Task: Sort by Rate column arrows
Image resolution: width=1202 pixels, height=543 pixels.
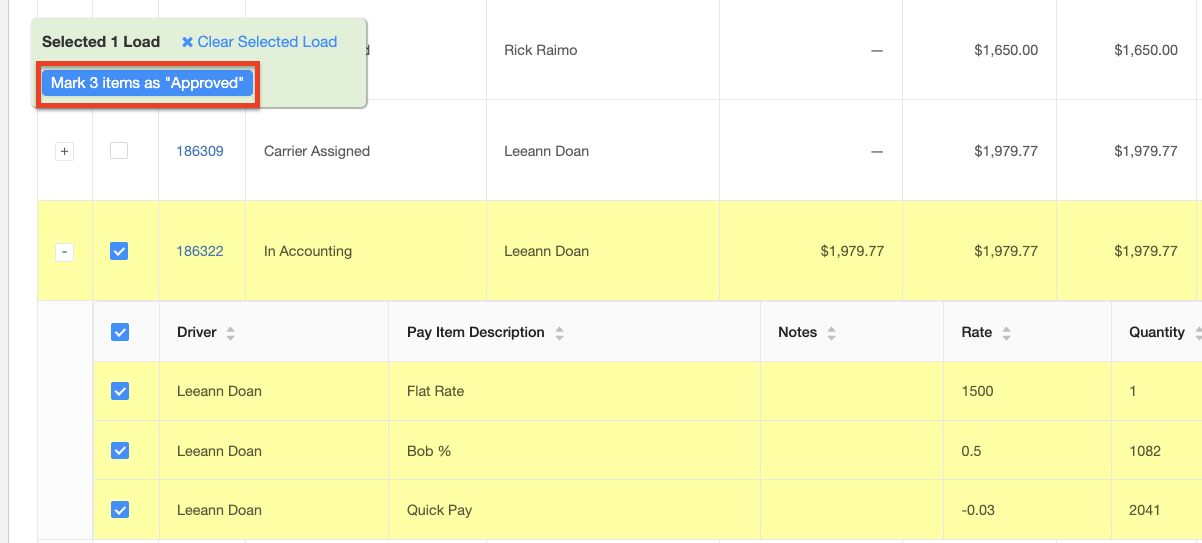Action: (x=1006, y=333)
